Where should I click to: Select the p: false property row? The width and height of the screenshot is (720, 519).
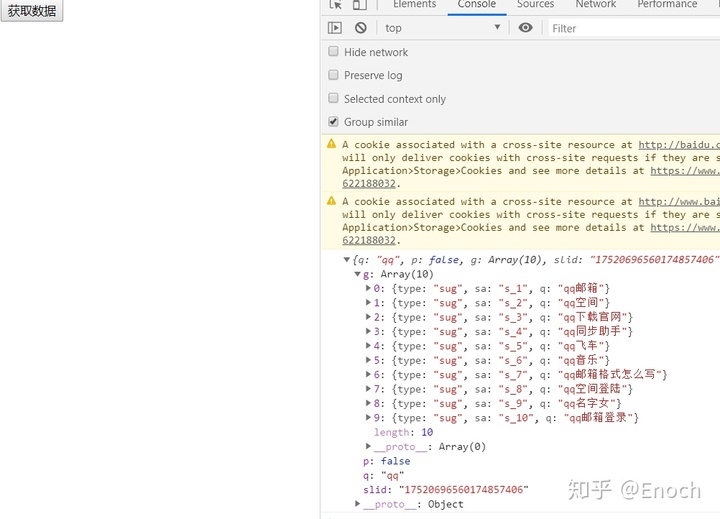click(x=386, y=461)
